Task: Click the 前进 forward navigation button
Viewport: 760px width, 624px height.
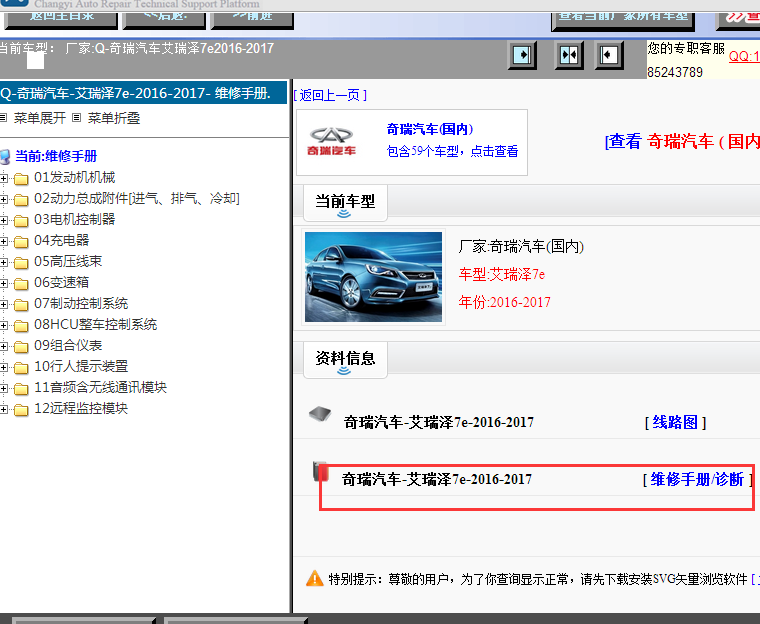Action: [x=252, y=20]
